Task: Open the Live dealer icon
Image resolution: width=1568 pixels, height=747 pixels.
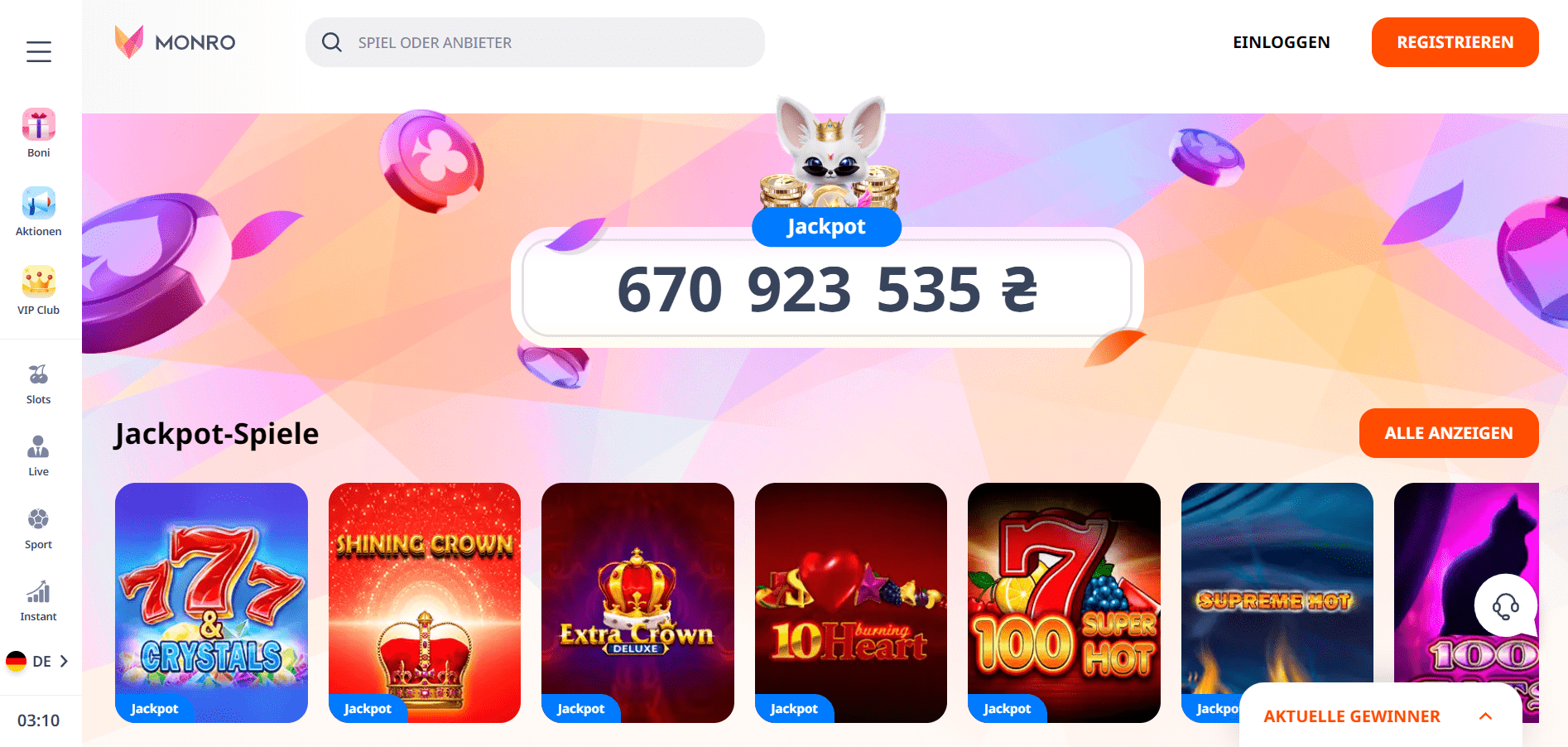Action: (39, 447)
